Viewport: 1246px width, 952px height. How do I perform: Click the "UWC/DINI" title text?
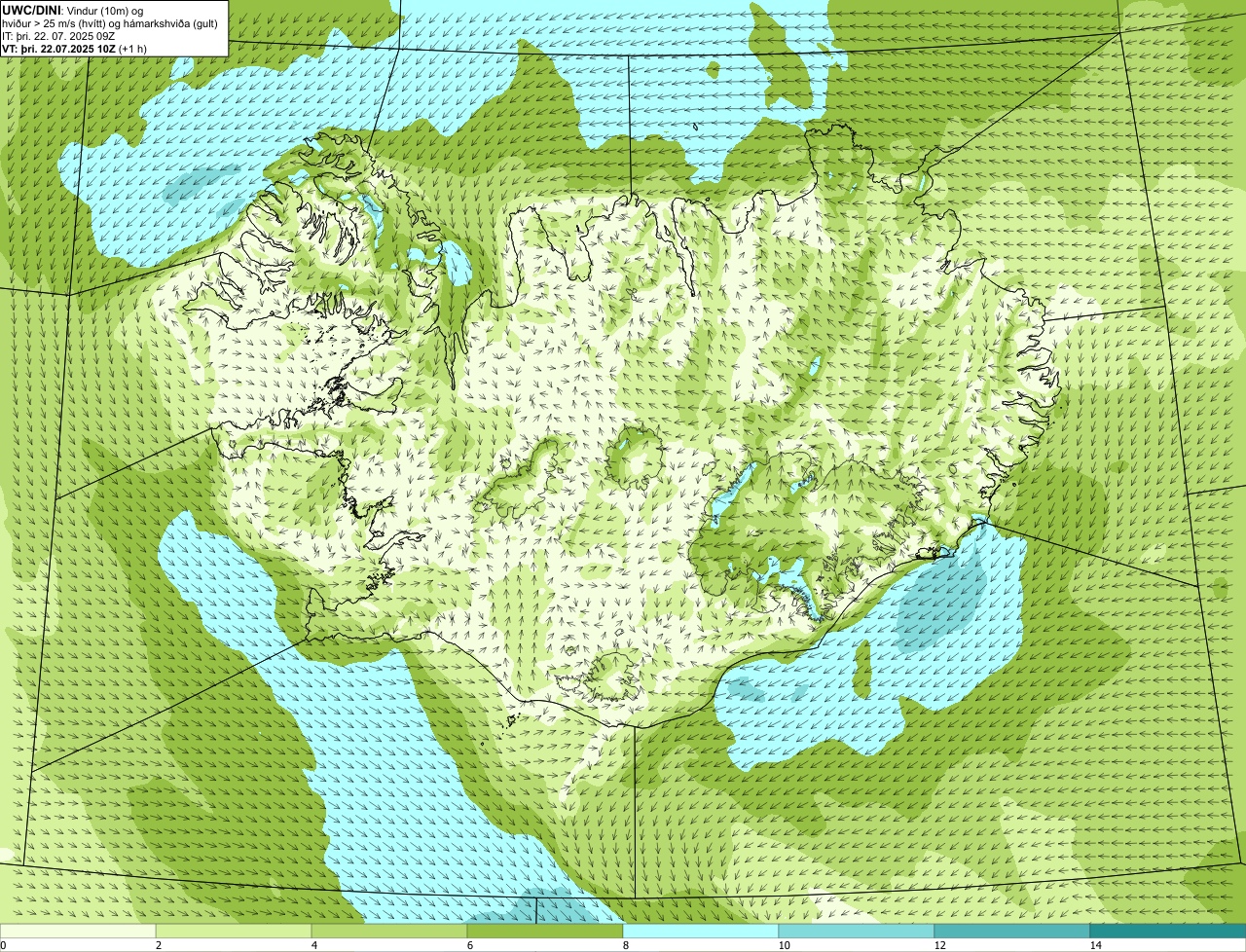click(x=30, y=10)
